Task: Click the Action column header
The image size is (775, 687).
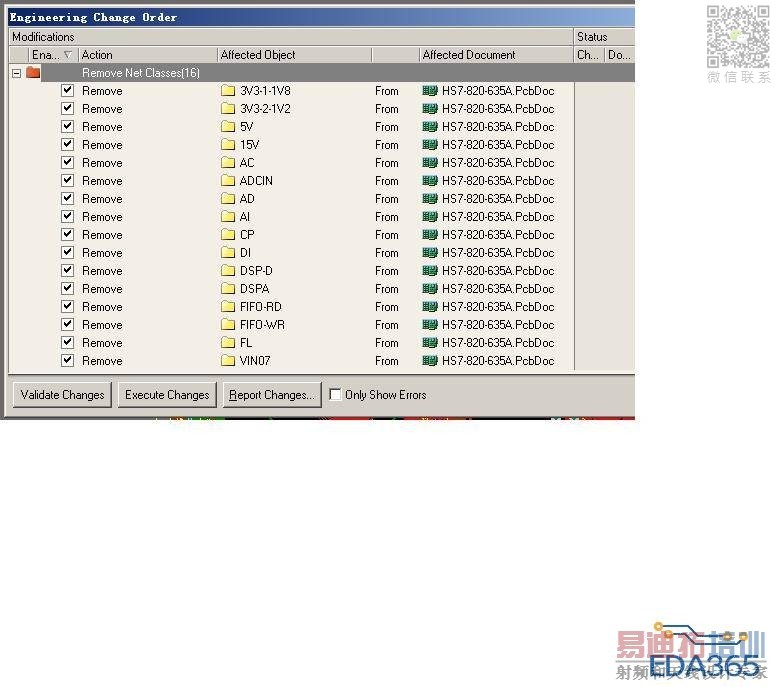Action: [147, 55]
